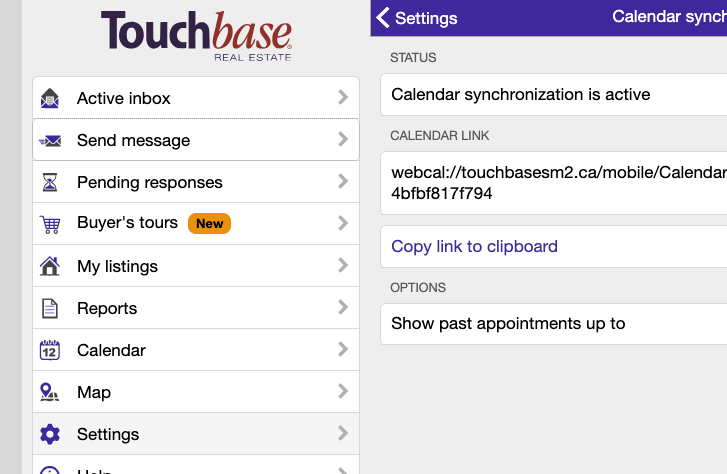Click the New badge on Buyer's tours

coord(209,224)
